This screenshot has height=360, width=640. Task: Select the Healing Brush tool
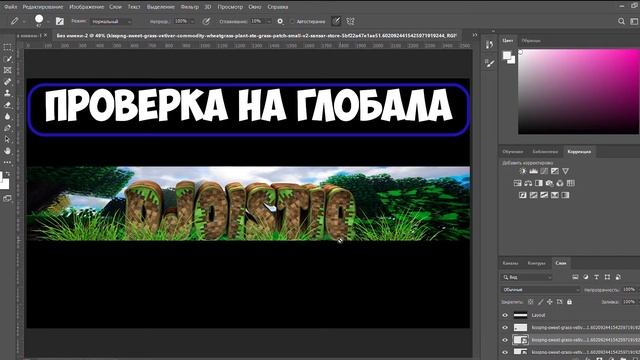[x=7, y=82]
